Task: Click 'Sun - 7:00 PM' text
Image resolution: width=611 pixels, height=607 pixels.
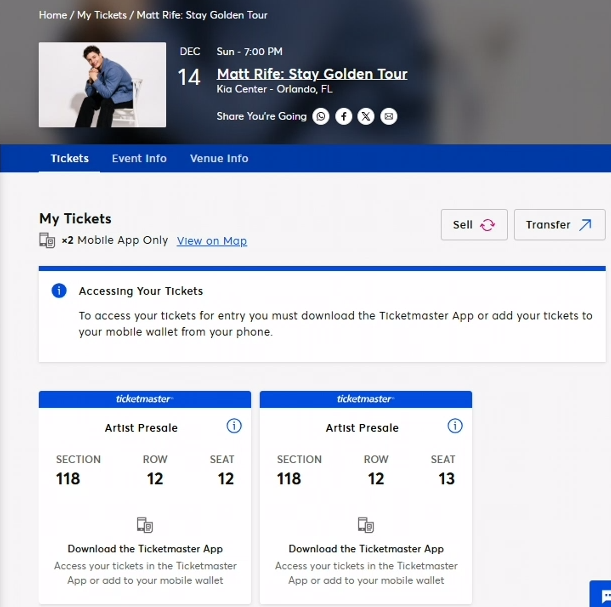Action: tap(250, 51)
